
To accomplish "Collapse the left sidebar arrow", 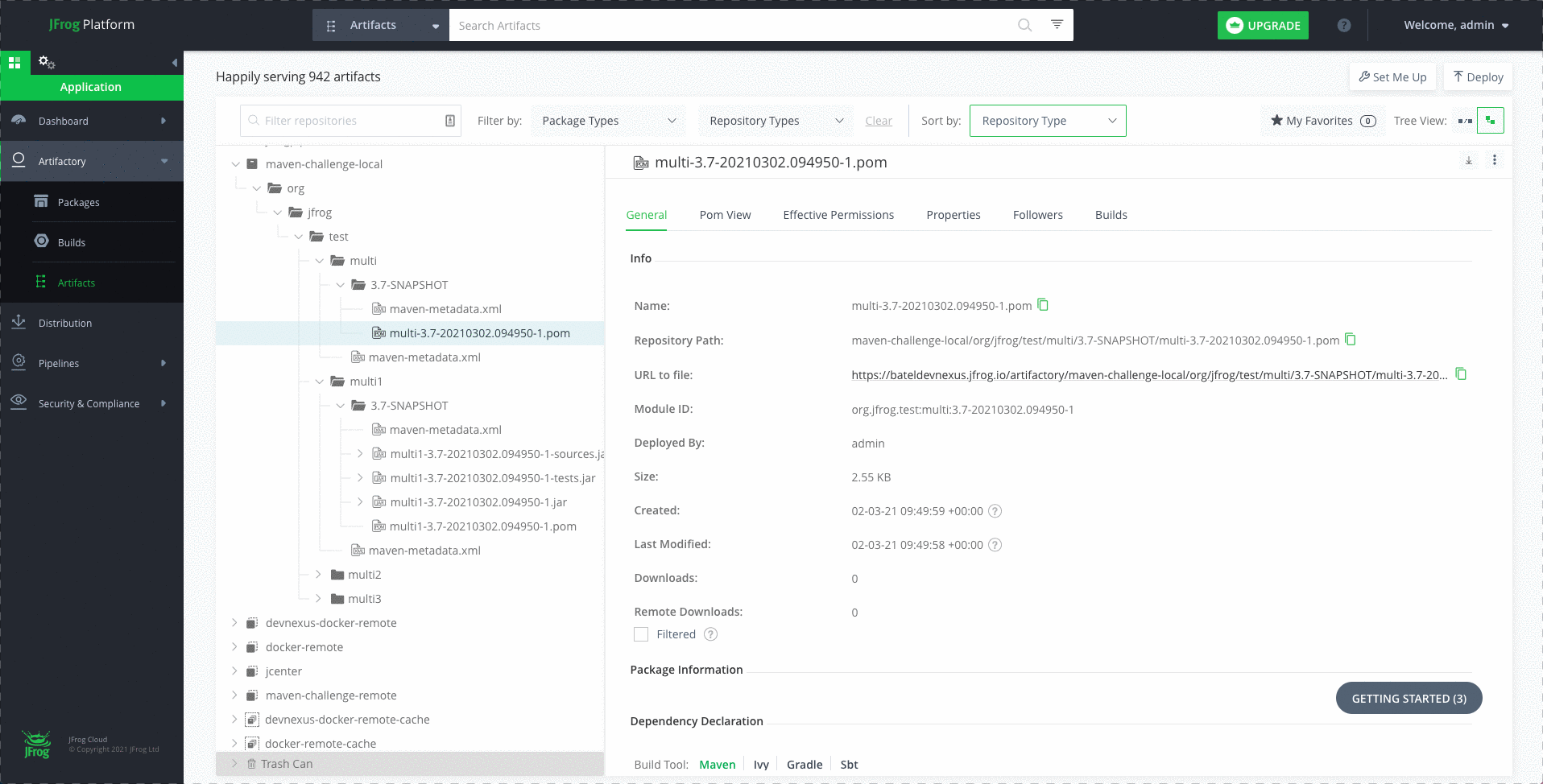I will [174, 63].
